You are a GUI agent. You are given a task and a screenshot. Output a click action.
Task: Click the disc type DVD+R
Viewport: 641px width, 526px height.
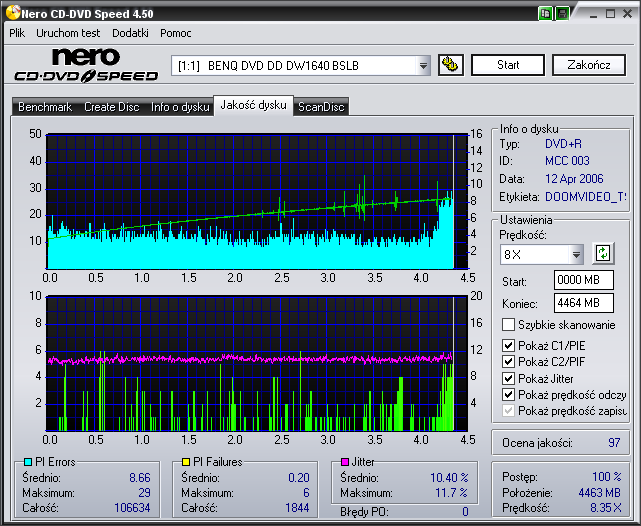563,144
